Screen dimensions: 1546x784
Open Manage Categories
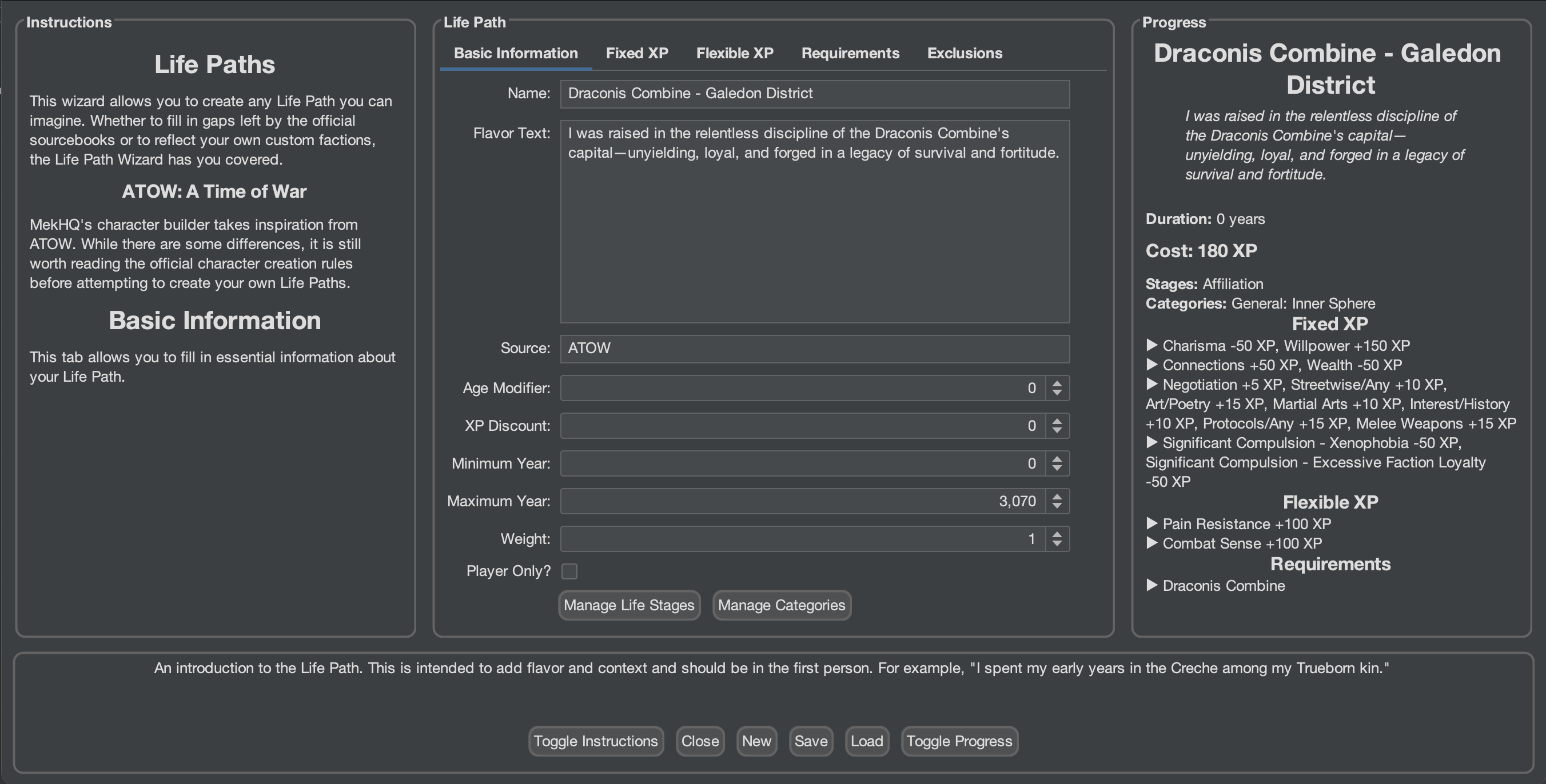tap(782, 605)
